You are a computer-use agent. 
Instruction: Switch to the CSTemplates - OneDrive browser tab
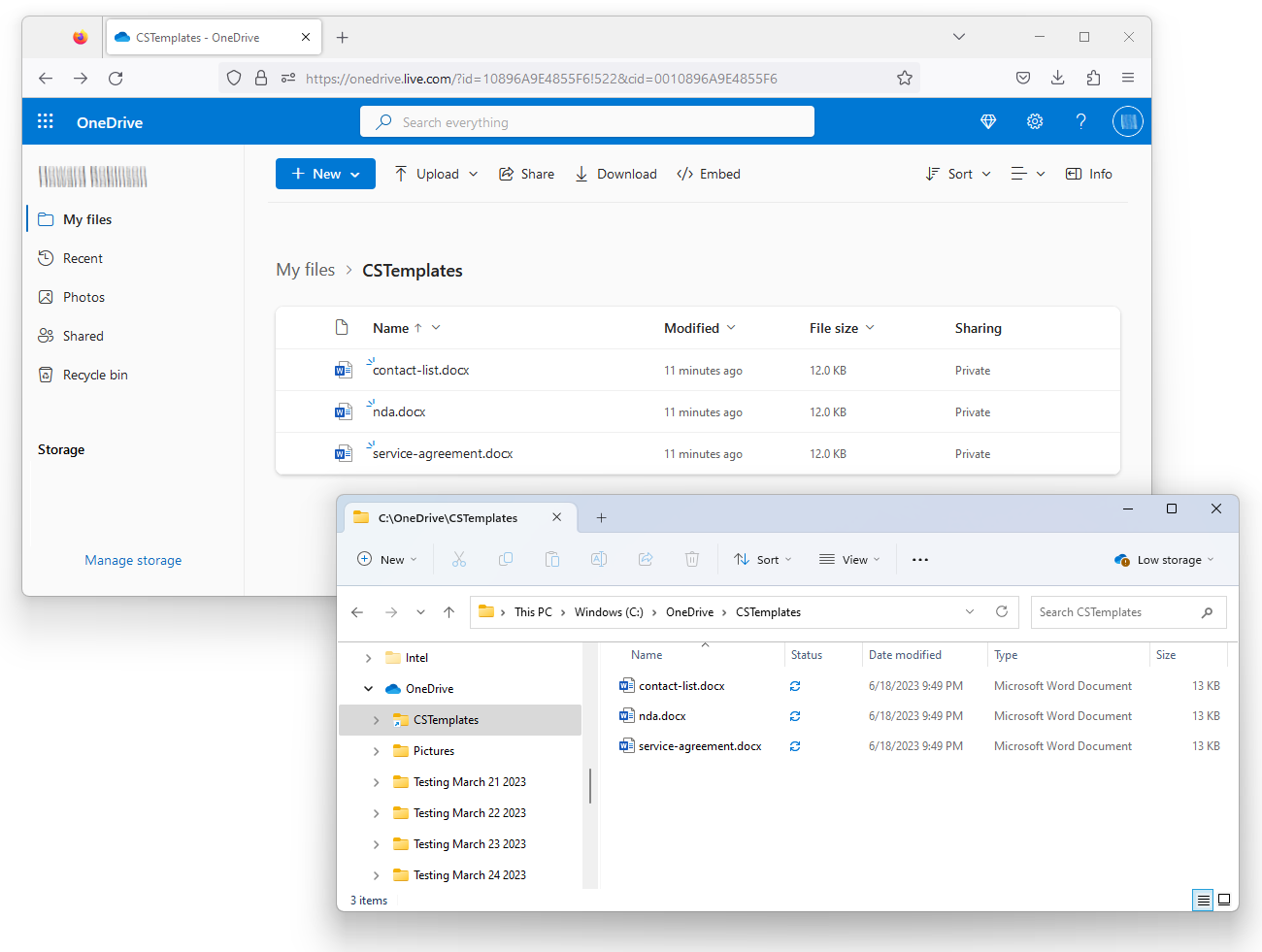pyautogui.click(x=197, y=38)
